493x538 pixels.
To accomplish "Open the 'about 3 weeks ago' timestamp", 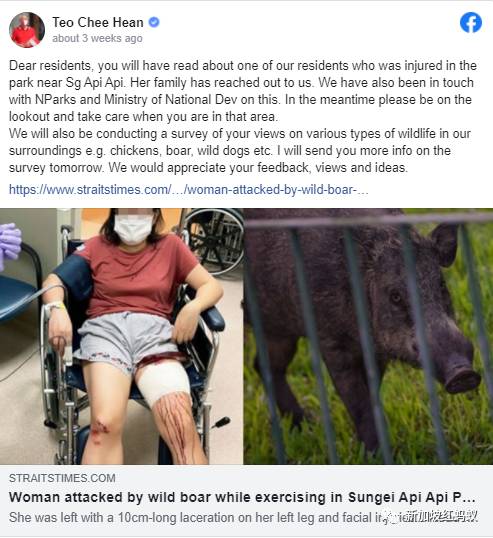I will [97, 38].
